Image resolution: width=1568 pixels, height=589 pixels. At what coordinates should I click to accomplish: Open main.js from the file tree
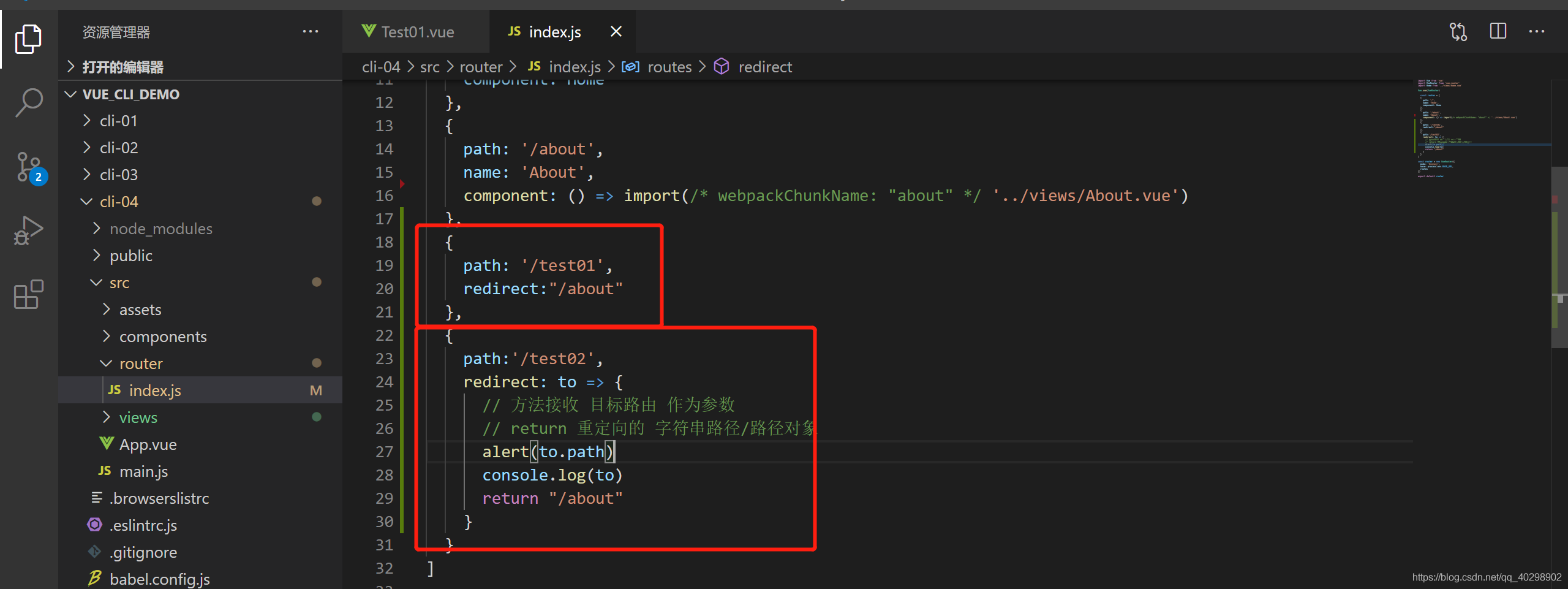[x=200, y=471]
